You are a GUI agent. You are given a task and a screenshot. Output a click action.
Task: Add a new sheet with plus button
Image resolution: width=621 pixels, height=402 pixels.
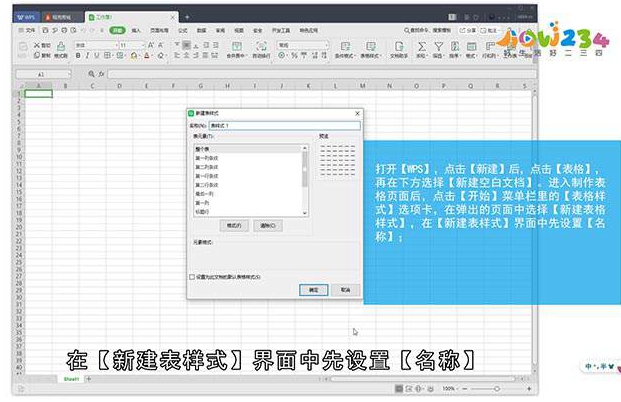89,379
